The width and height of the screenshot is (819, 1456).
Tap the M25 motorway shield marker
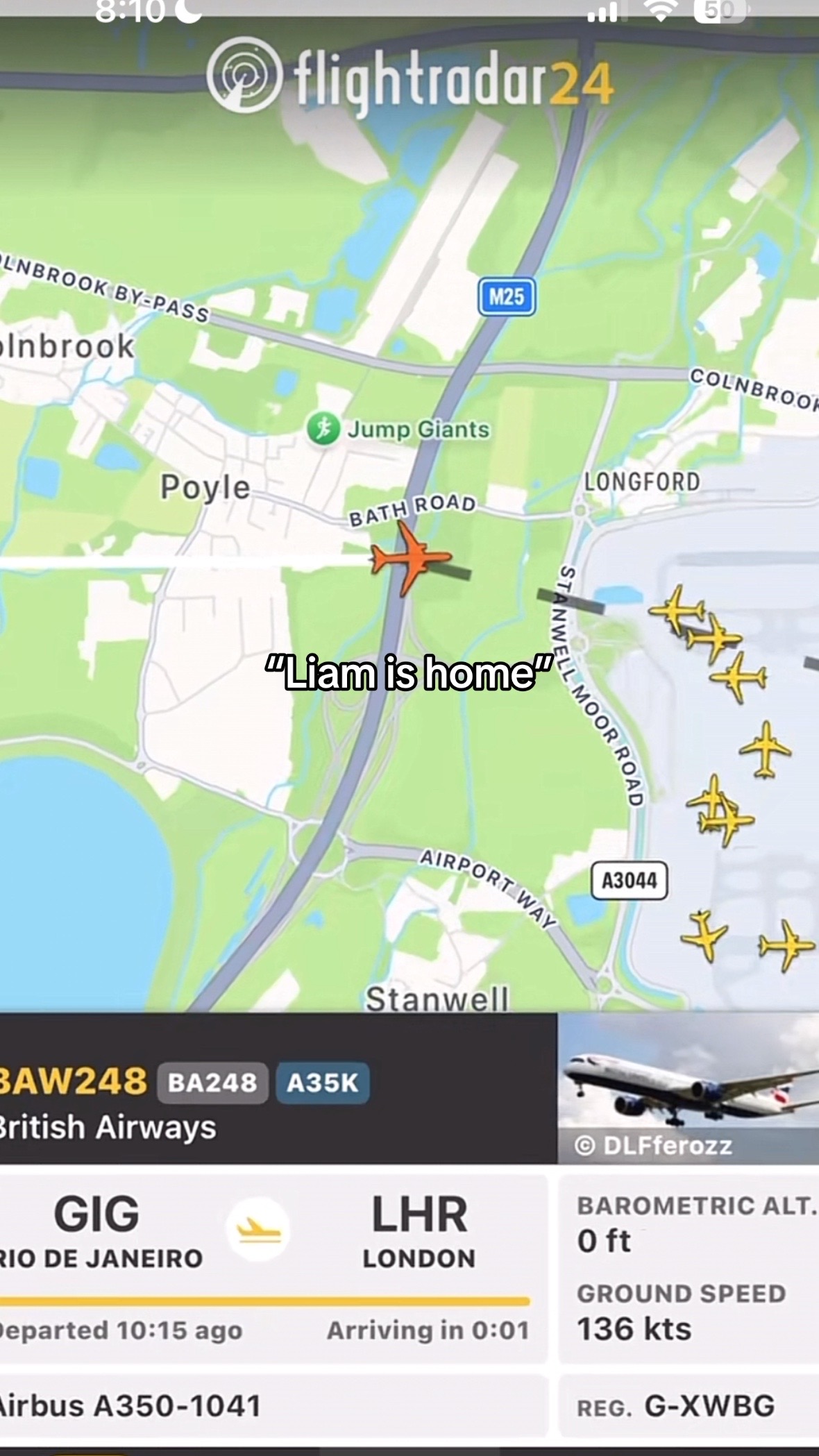[x=507, y=297]
